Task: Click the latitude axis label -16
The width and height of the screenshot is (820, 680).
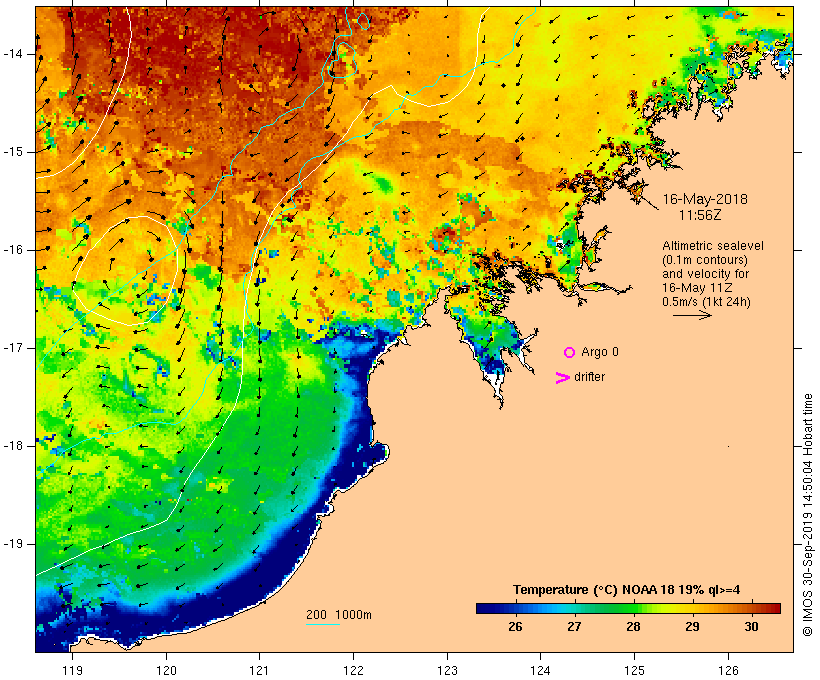Action: coord(13,250)
